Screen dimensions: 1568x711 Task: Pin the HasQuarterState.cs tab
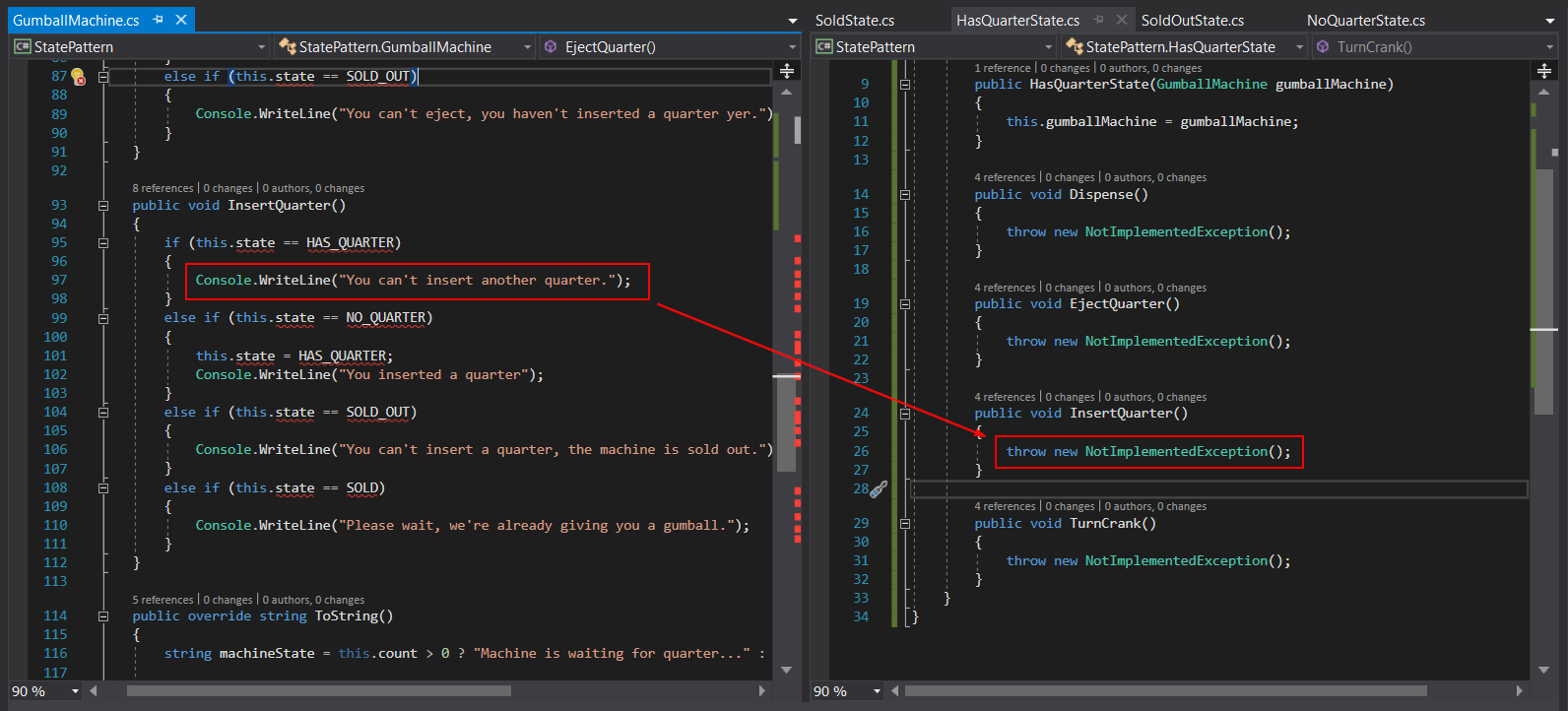pyautogui.click(x=1098, y=20)
